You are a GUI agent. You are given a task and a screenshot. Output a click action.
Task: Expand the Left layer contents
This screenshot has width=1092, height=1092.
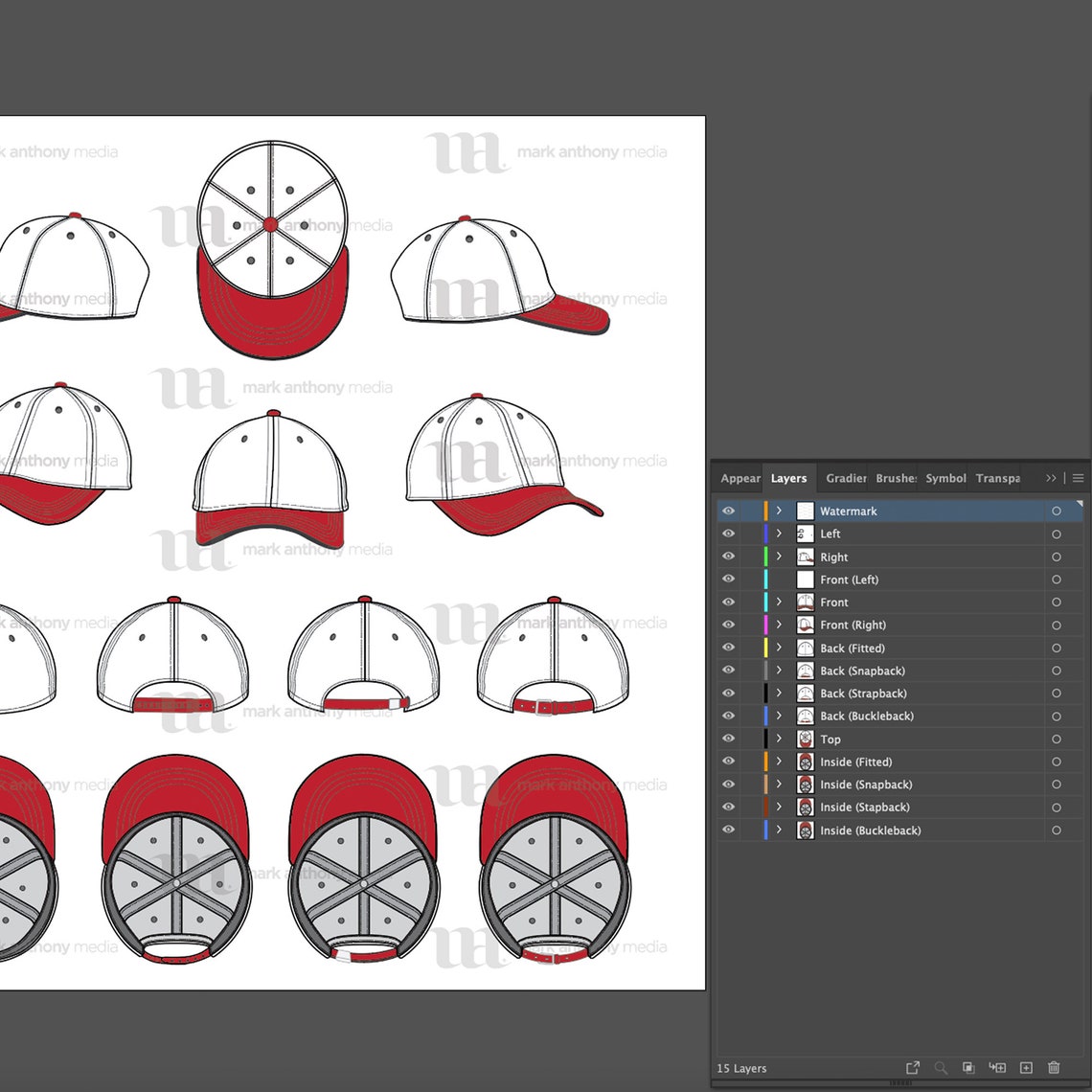(x=779, y=534)
